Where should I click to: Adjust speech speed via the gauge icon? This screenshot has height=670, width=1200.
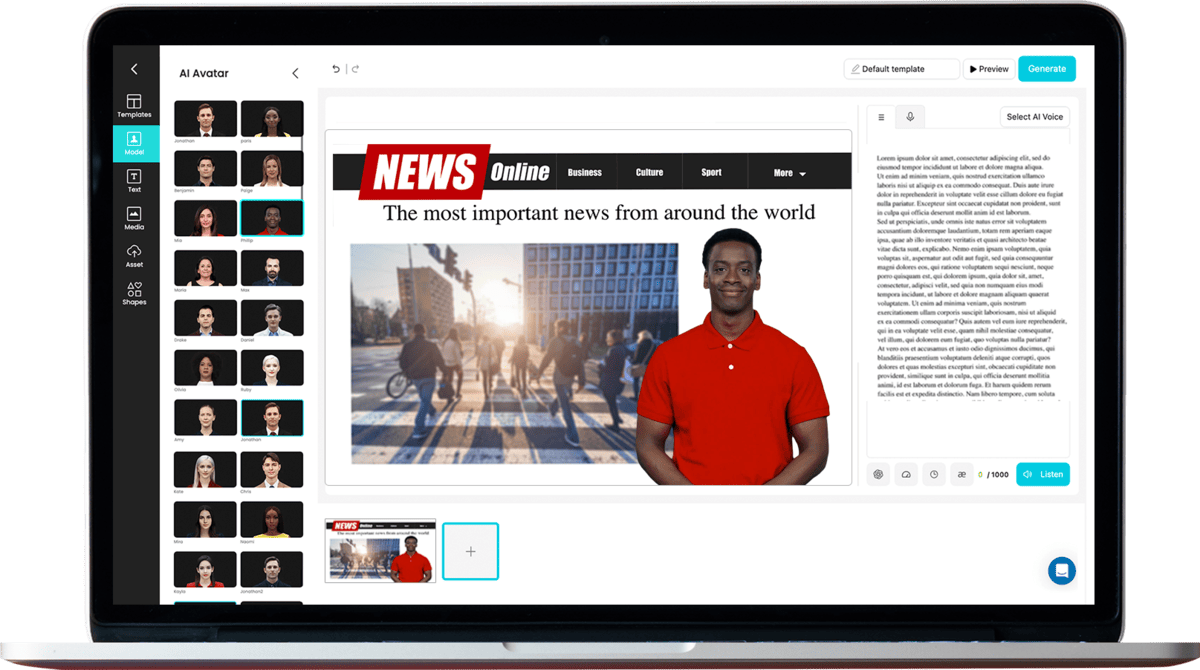[x=906, y=474]
